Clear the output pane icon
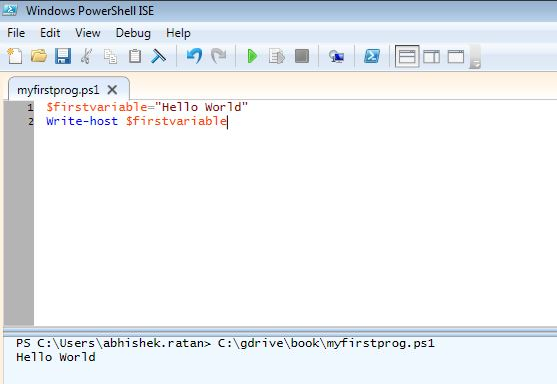Viewport: 557px width, 384px height. point(158,56)
